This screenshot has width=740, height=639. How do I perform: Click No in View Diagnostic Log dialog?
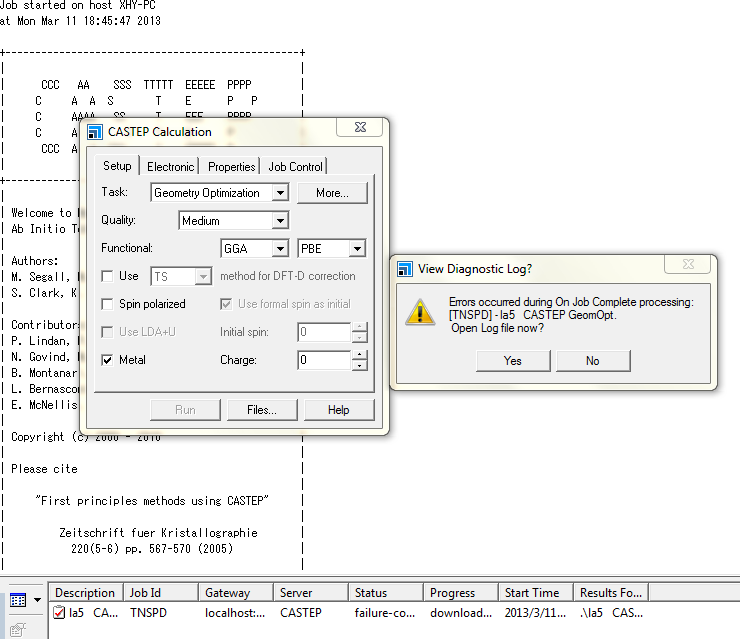click(x=593, y=361)
